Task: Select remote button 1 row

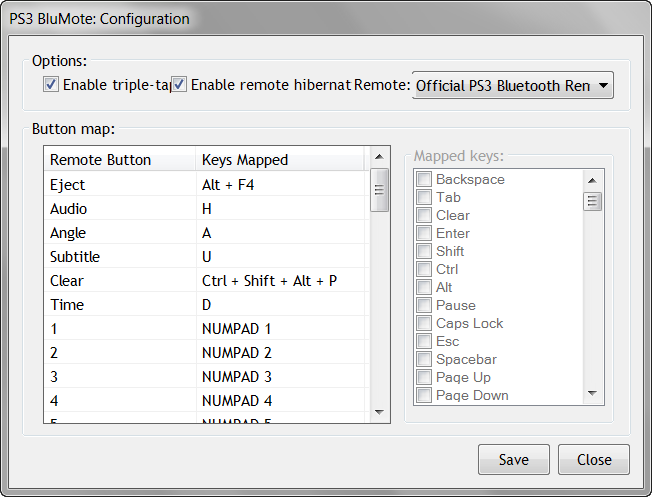Action: 207,329
